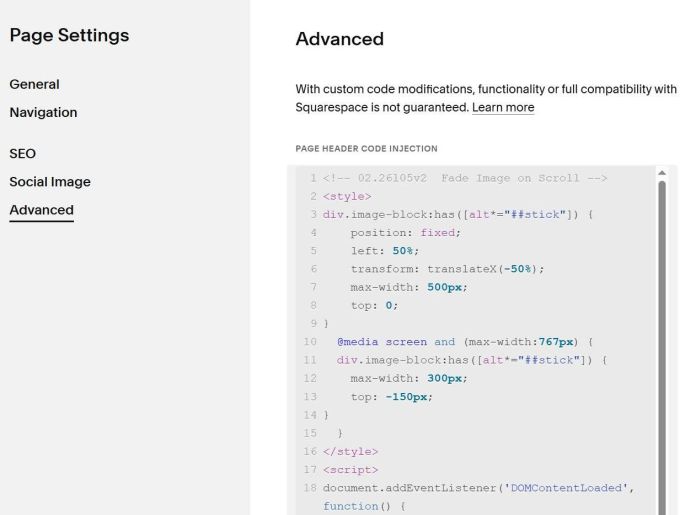Place cursor on the opening style tag

coord(347,196)
